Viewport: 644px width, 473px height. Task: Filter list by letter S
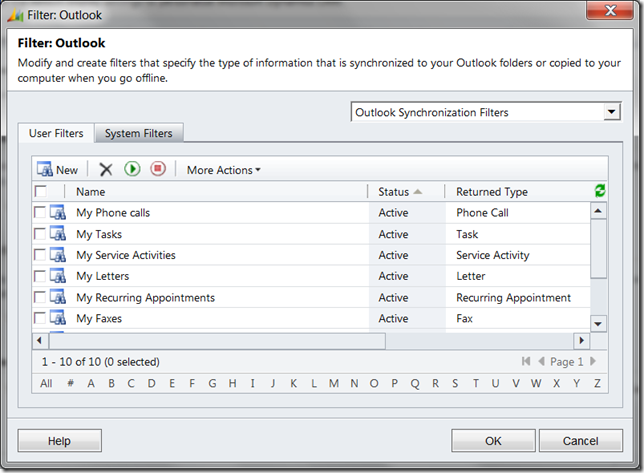(x=455, y=383)
